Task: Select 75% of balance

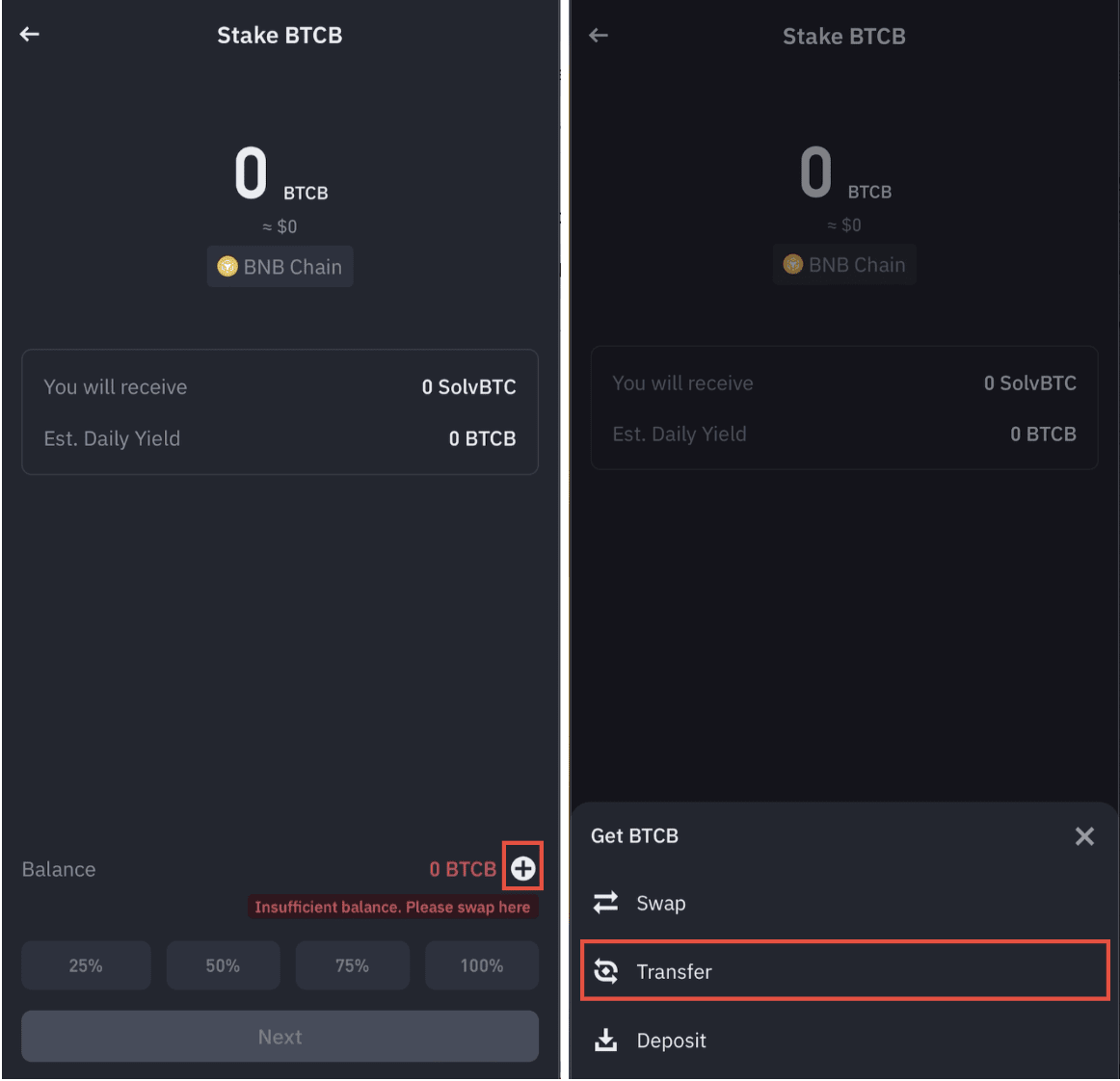Action: coord(352,964)
